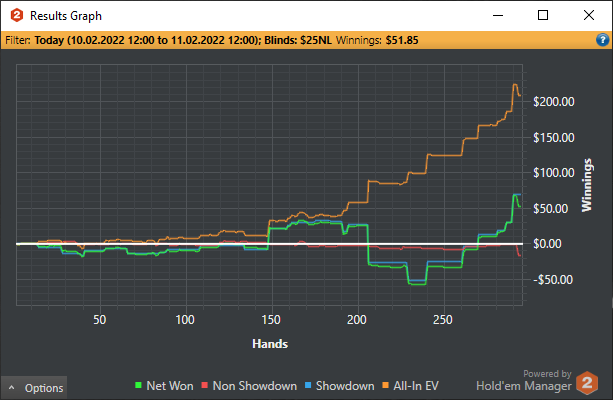Click the Options caret arrow
The width and height of the screenshot is (613, 400).
click(x=12, y=387)
